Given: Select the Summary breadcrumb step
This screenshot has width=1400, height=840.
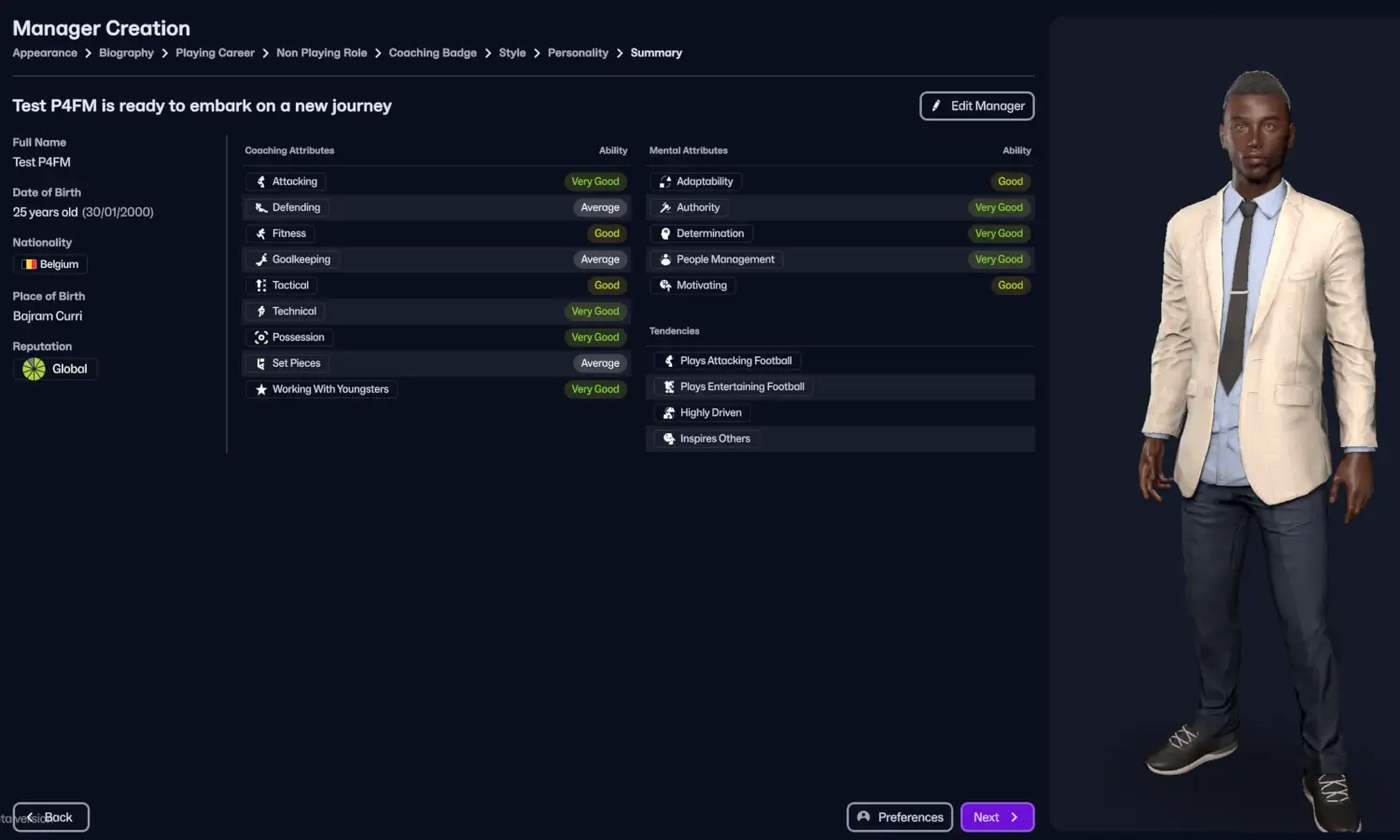Looking at the screenshot, I should 656,53.
